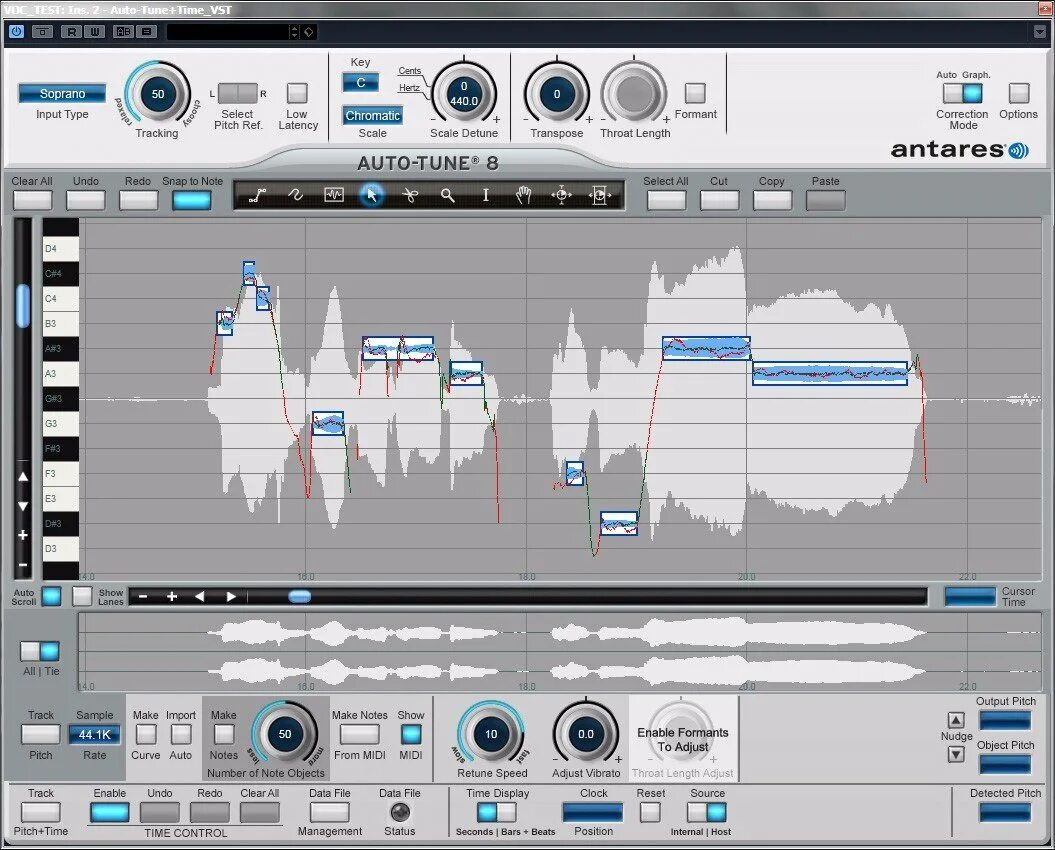1055x850 pixels.
Task: Click the host Write automation W icon
Action: (x=94, y=31)
